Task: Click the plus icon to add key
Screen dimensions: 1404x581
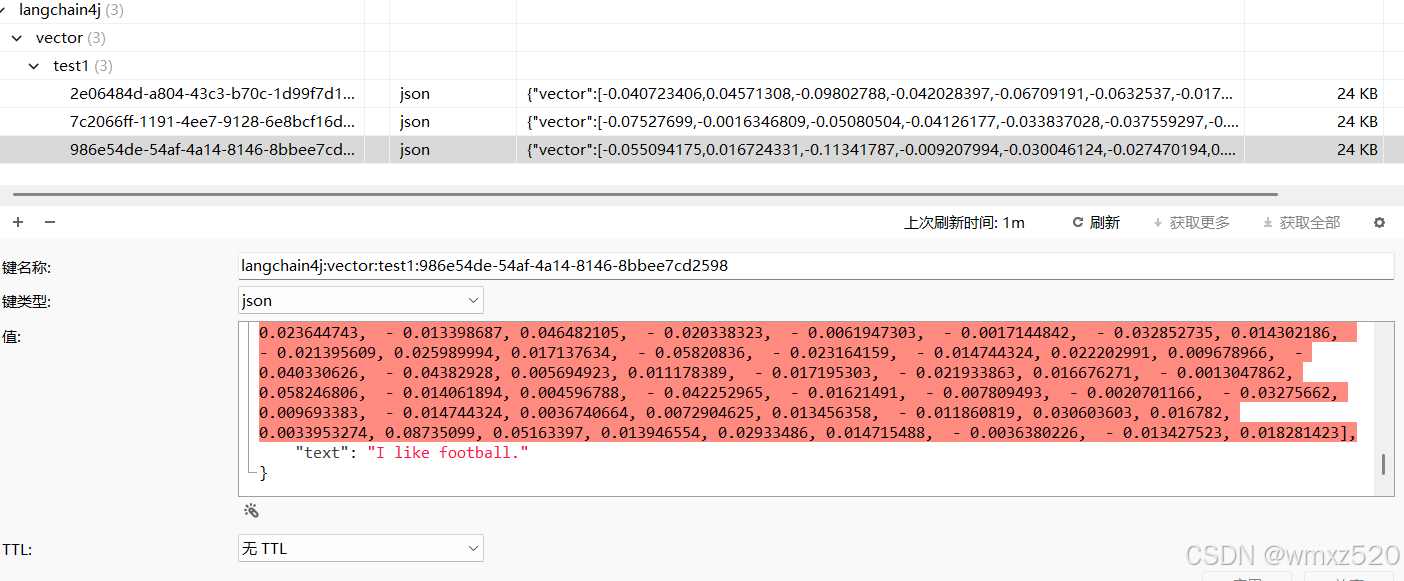Action: (x=18, y=222)
